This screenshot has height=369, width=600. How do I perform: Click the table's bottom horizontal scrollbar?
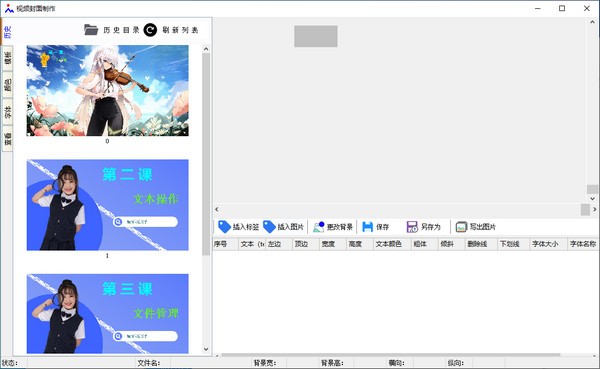pos(391,355)
